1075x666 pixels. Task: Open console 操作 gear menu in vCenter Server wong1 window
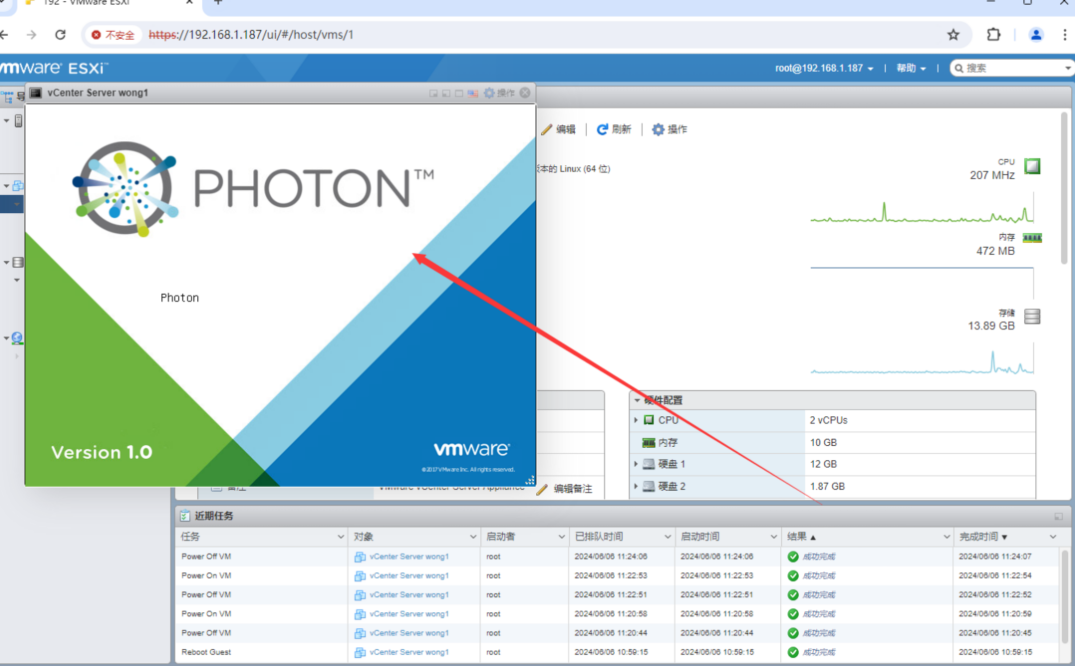[499, 93]
